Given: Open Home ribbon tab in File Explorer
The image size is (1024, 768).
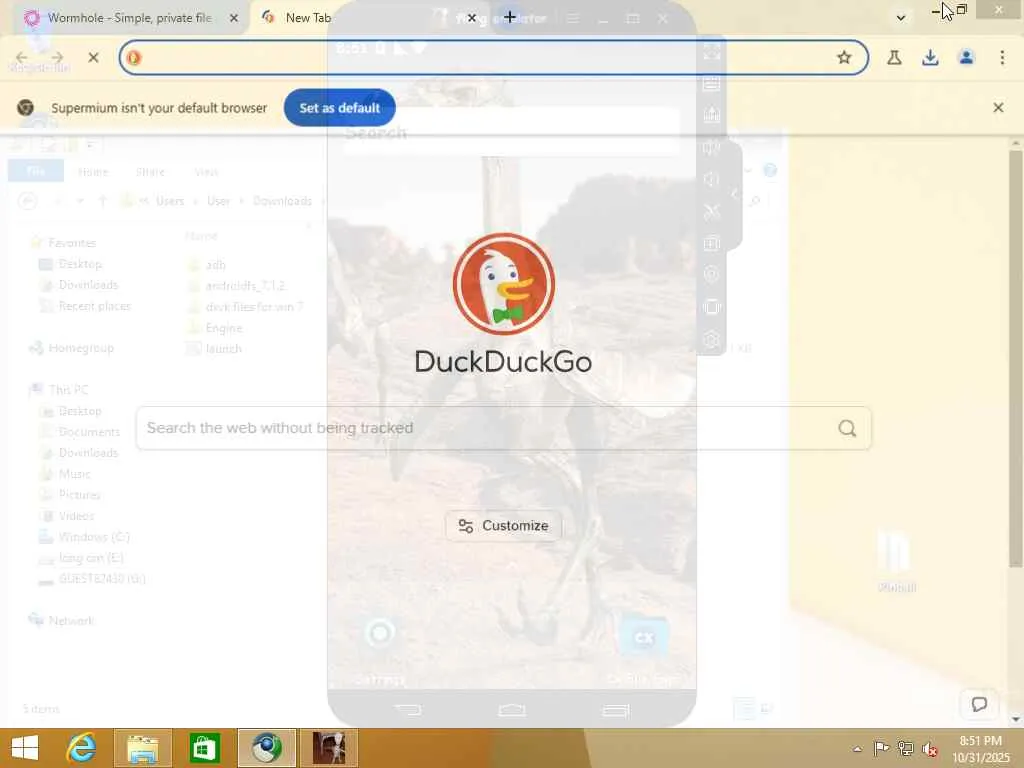Looking at the screenshot, I should [x=93, y=172].
